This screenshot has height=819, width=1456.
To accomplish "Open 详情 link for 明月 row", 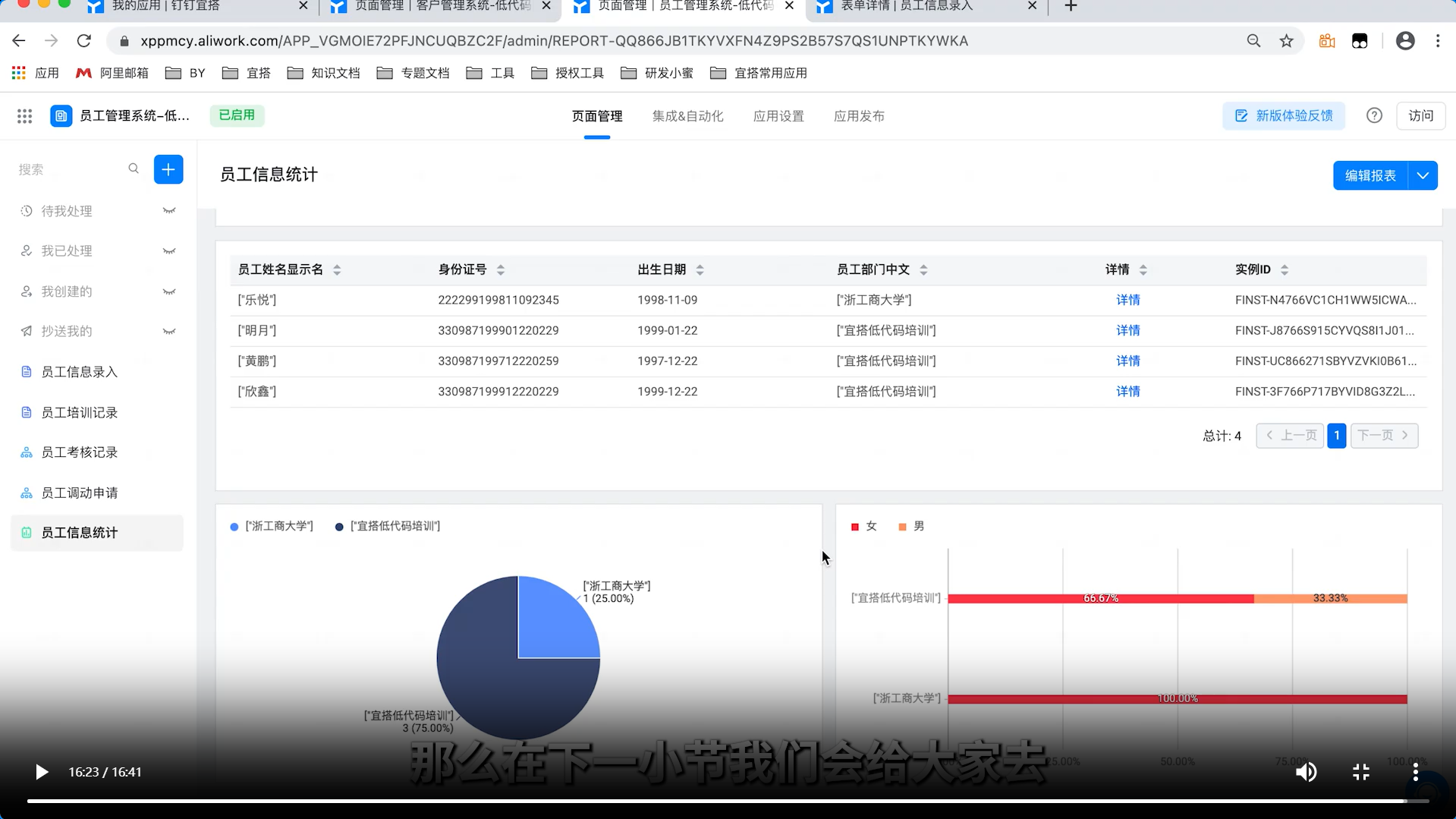I will pyautogui.click(x=1127, y=330).
